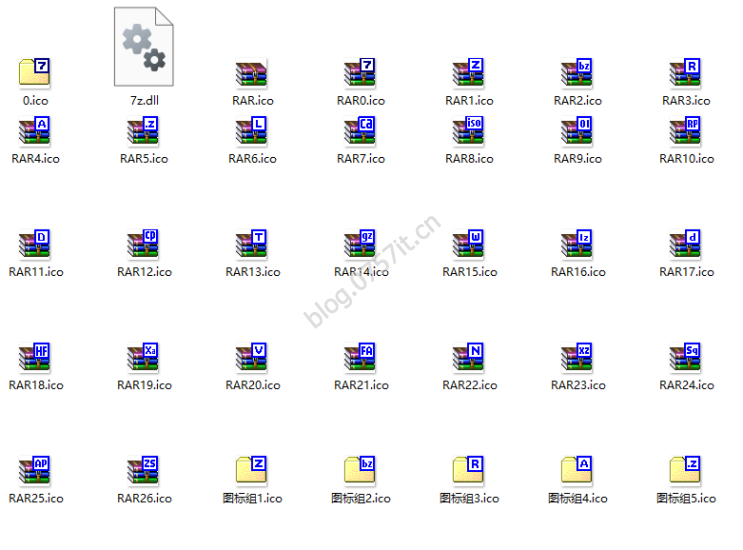Click the file name label RAR7.ico
This screenshot has height=550, width=743.
tap(361, 159)
